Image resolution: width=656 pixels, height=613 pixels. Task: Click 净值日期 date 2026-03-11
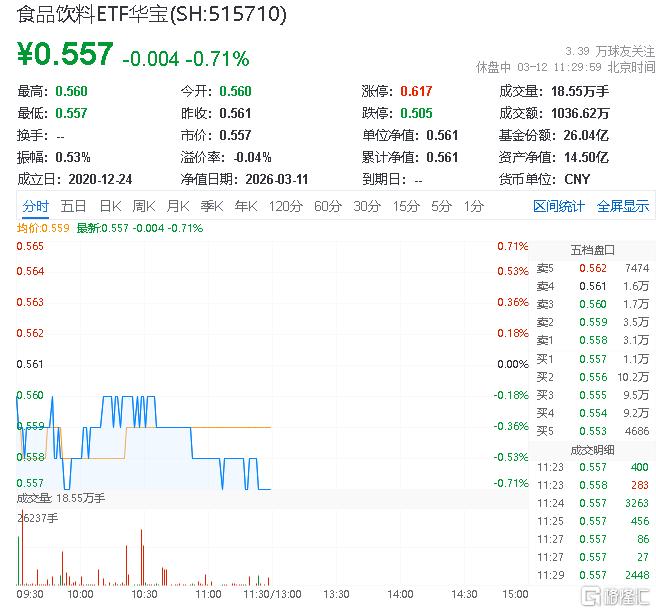tap(277, 180)
